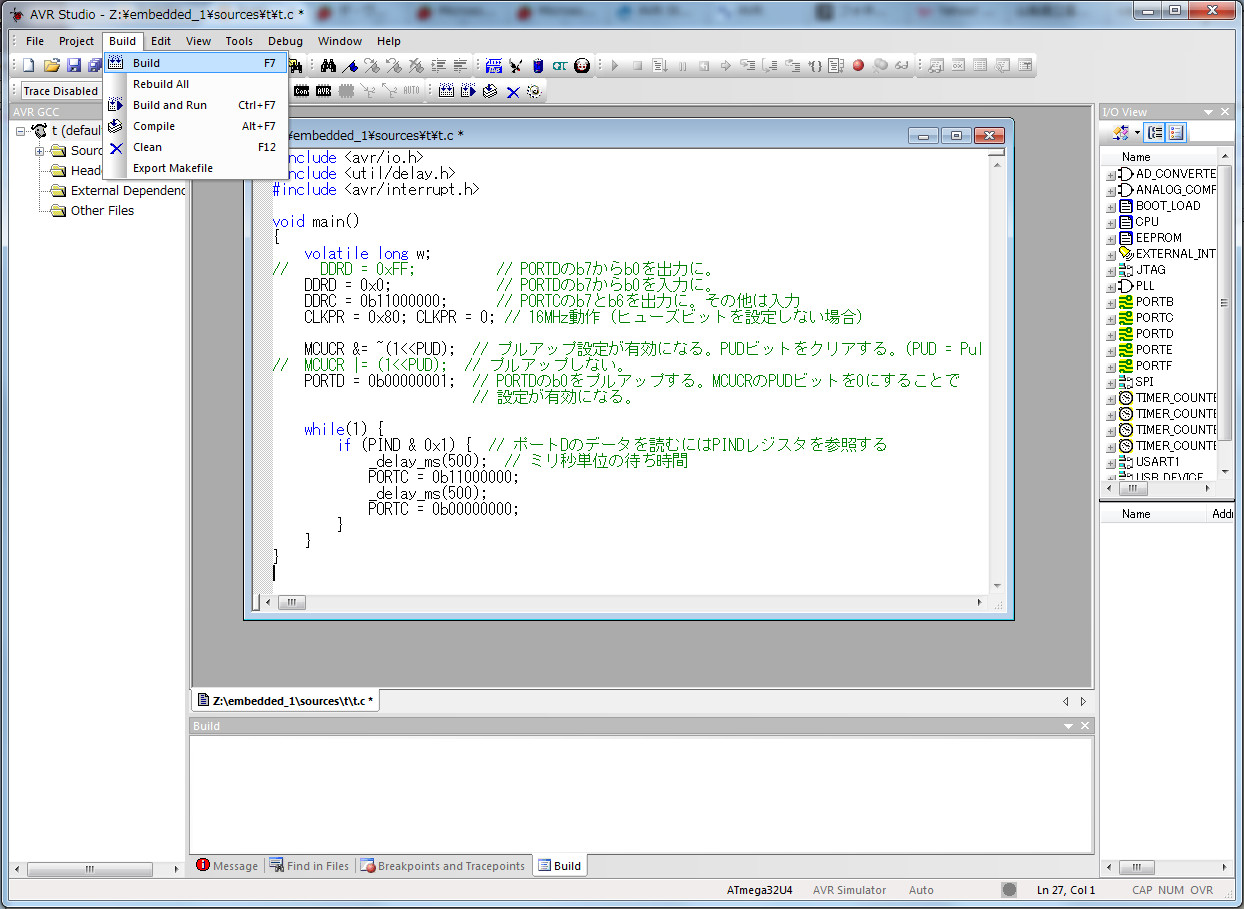The image size is (1244, 909).
Task: Expand the AD_CONVERTER node in I/O View
Action: pyautogui.click(x=1111, y=175)
